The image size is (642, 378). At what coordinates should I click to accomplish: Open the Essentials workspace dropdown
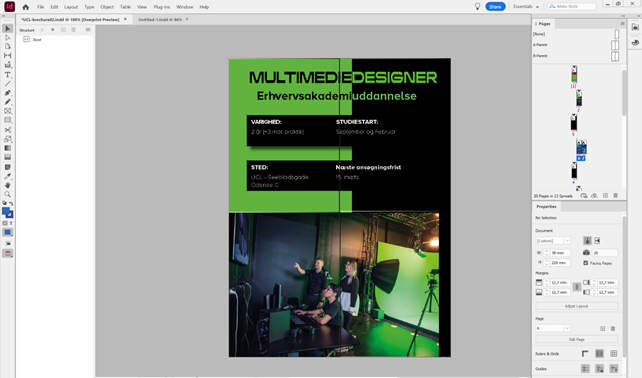point(526,7)
